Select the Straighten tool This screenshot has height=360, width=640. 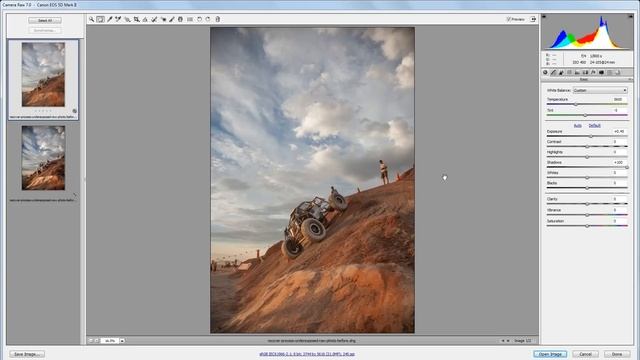[145, 19]
